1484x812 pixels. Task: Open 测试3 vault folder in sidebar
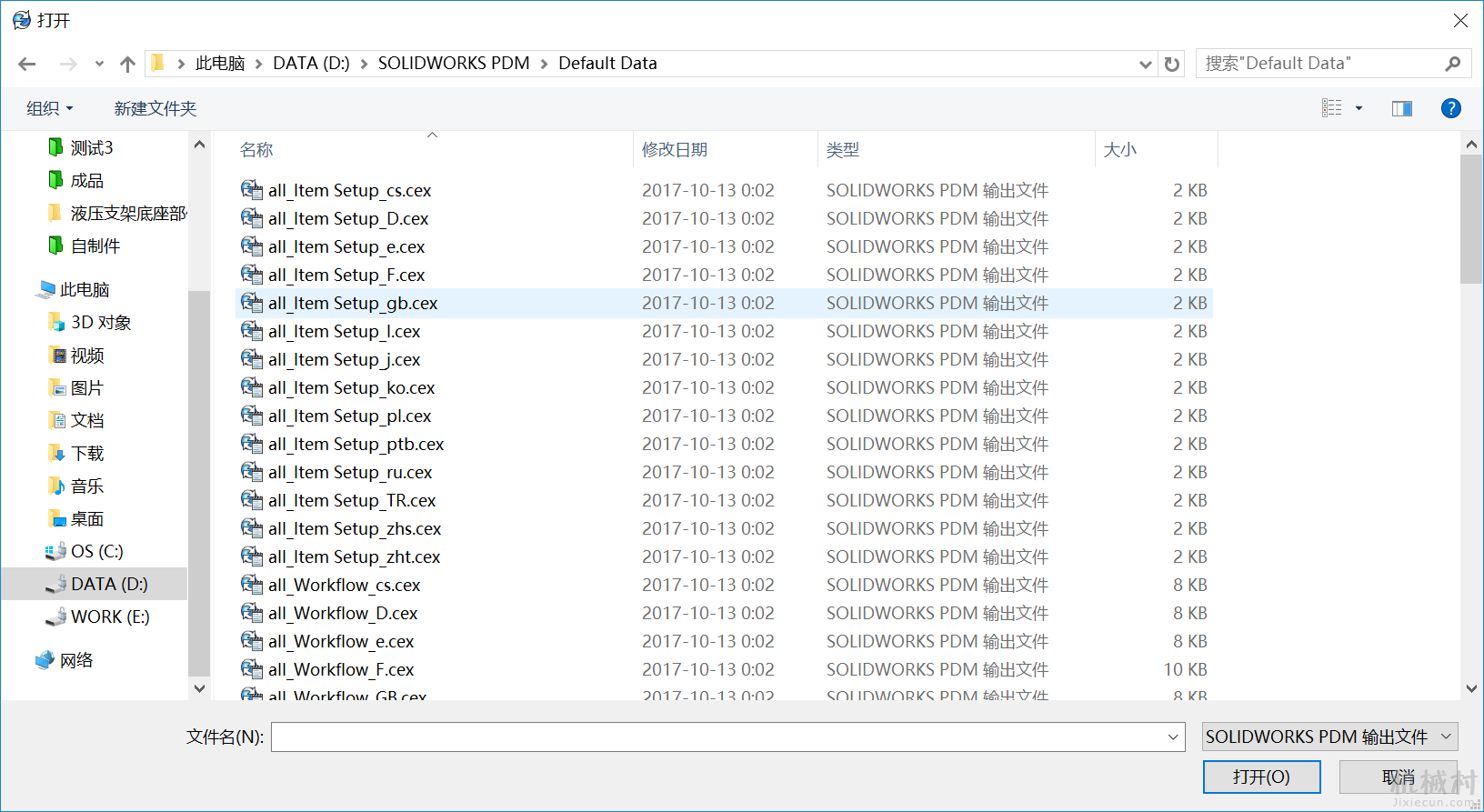pyautogui.click(x=92, y=147)
